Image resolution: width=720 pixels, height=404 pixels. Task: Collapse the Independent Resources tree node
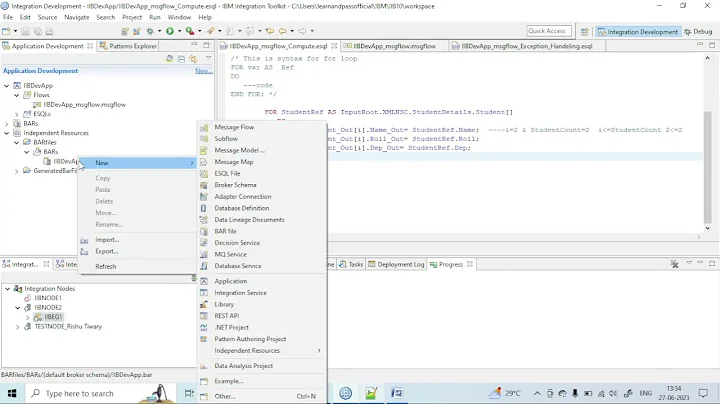(6, 133)
